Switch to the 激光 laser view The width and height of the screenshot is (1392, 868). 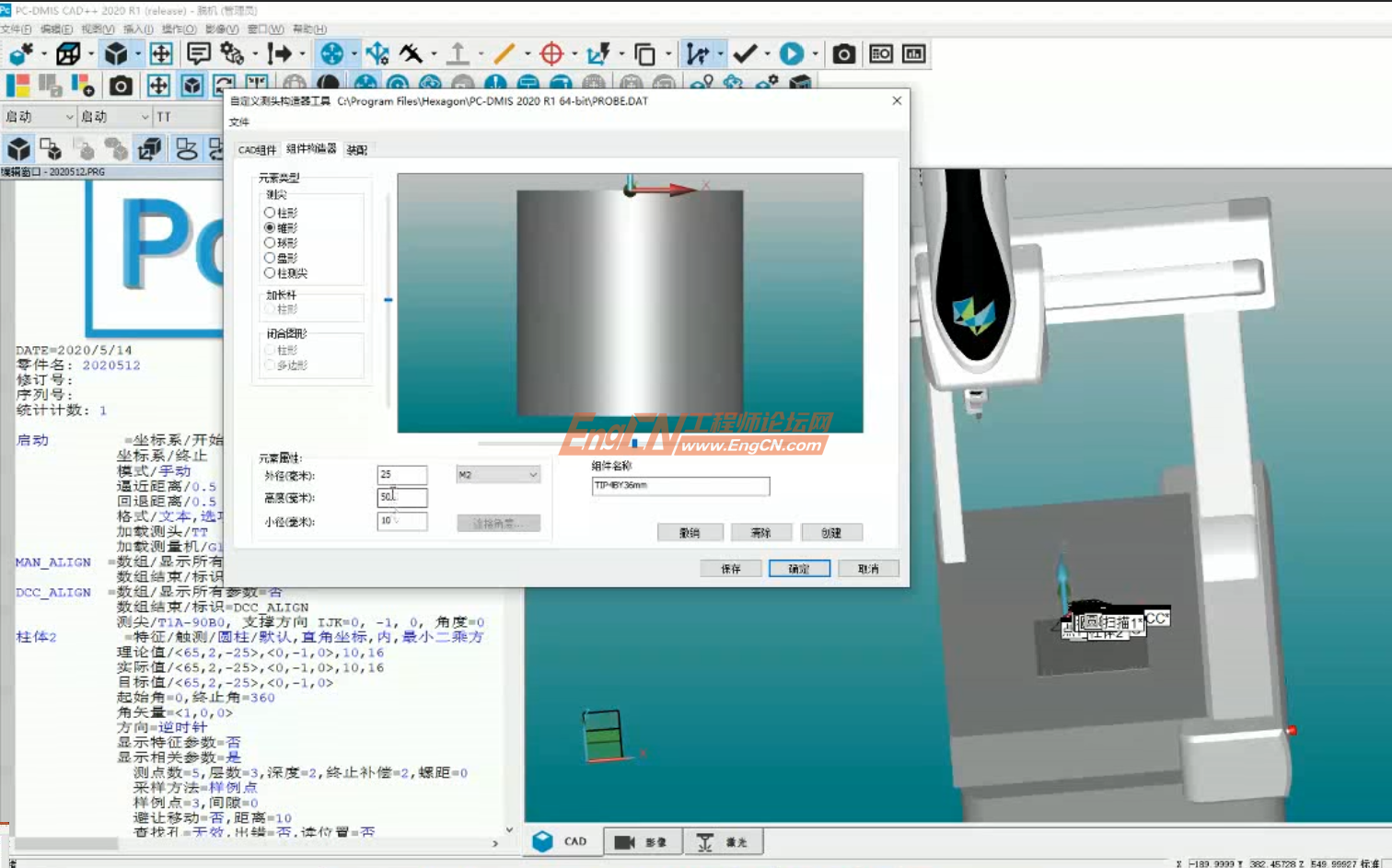point(723,842)
